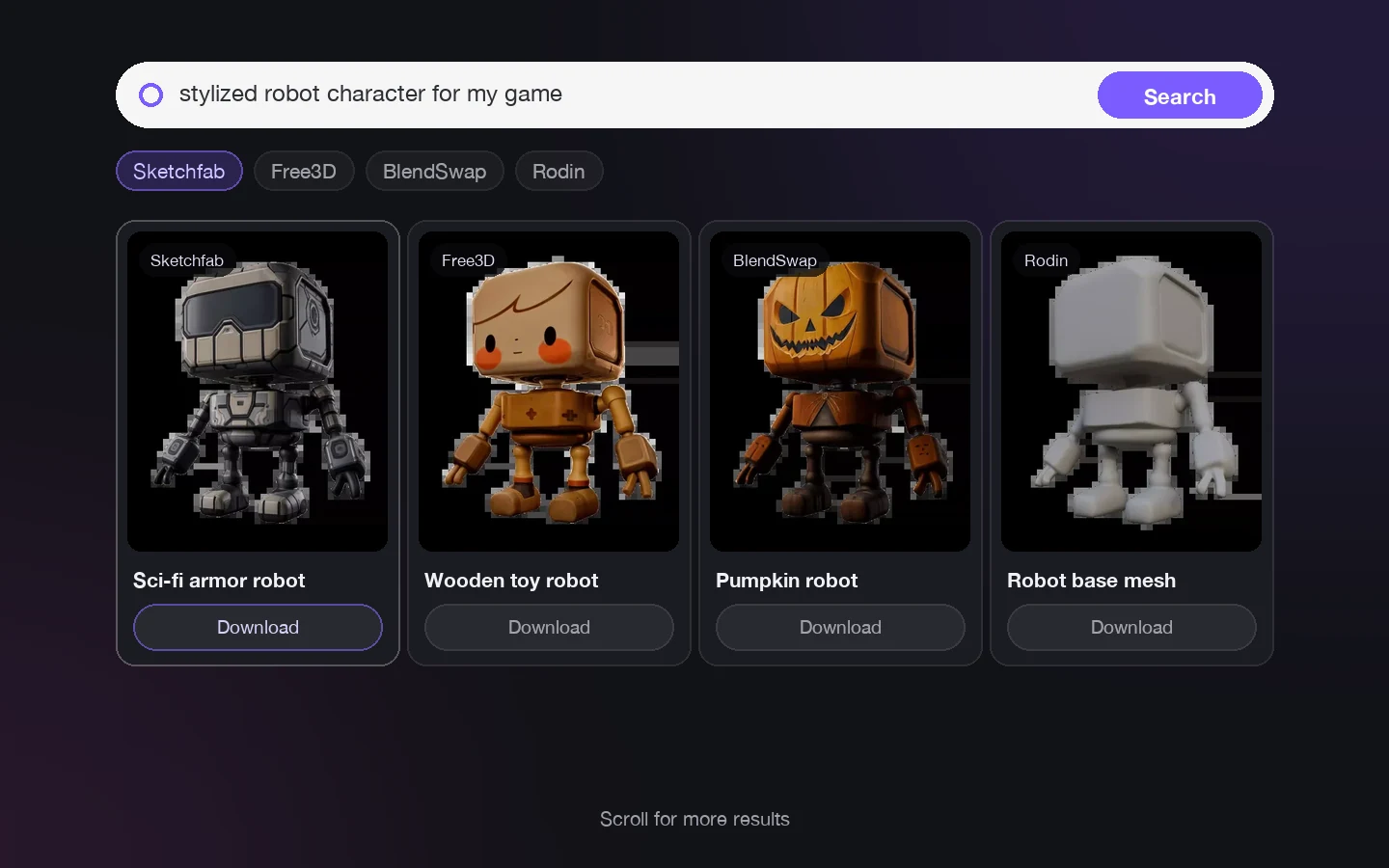Download the Pumpkin robot model

pyautogui.click(x=840, y=627)
